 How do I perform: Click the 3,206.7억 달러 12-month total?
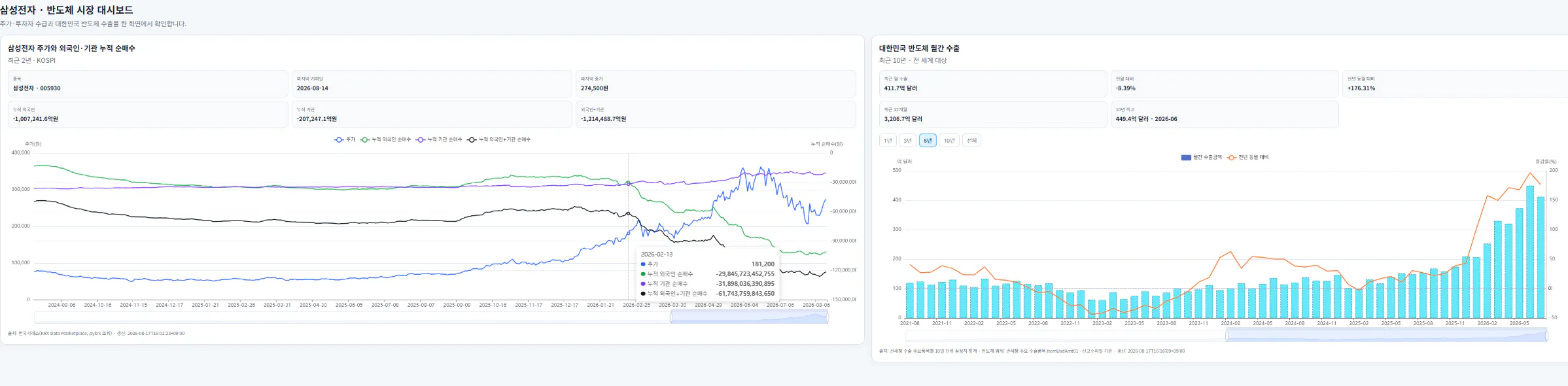click(903, 119)
